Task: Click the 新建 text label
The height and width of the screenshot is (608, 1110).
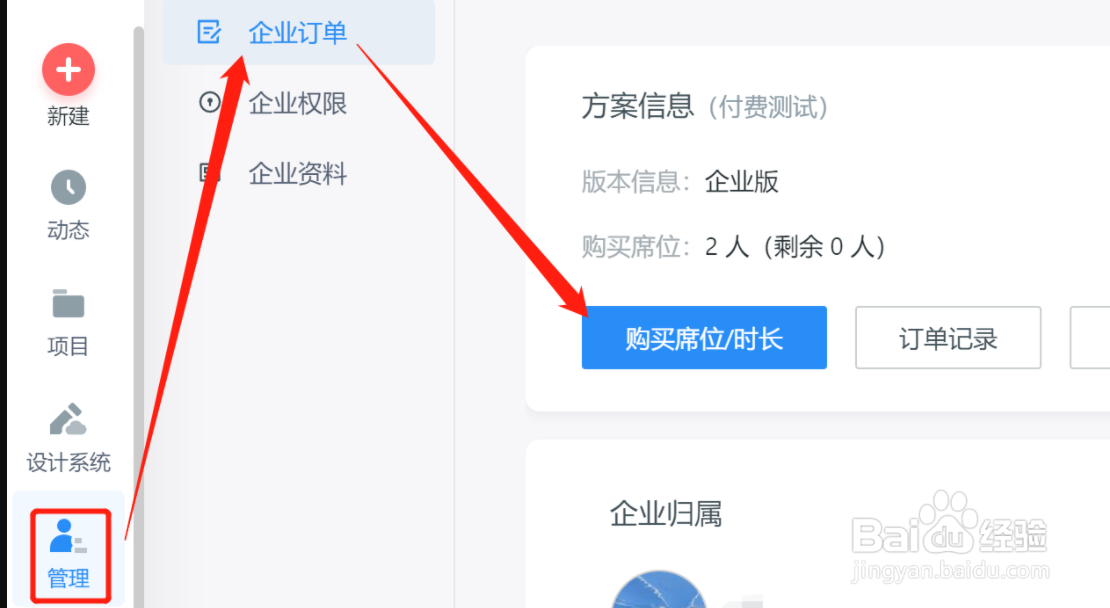Action: [x=68, y=116]
